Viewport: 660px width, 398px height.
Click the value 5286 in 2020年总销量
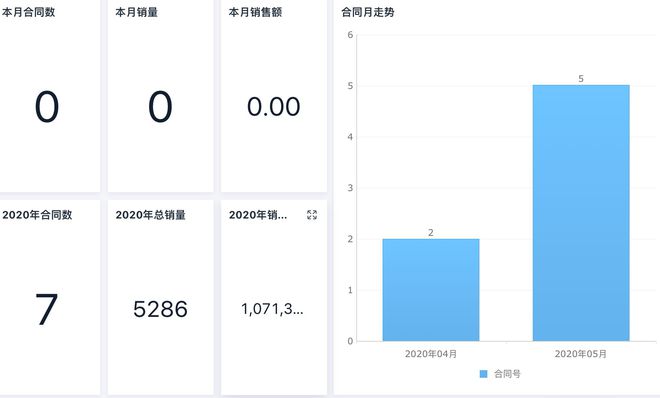[x=160, y=309]
